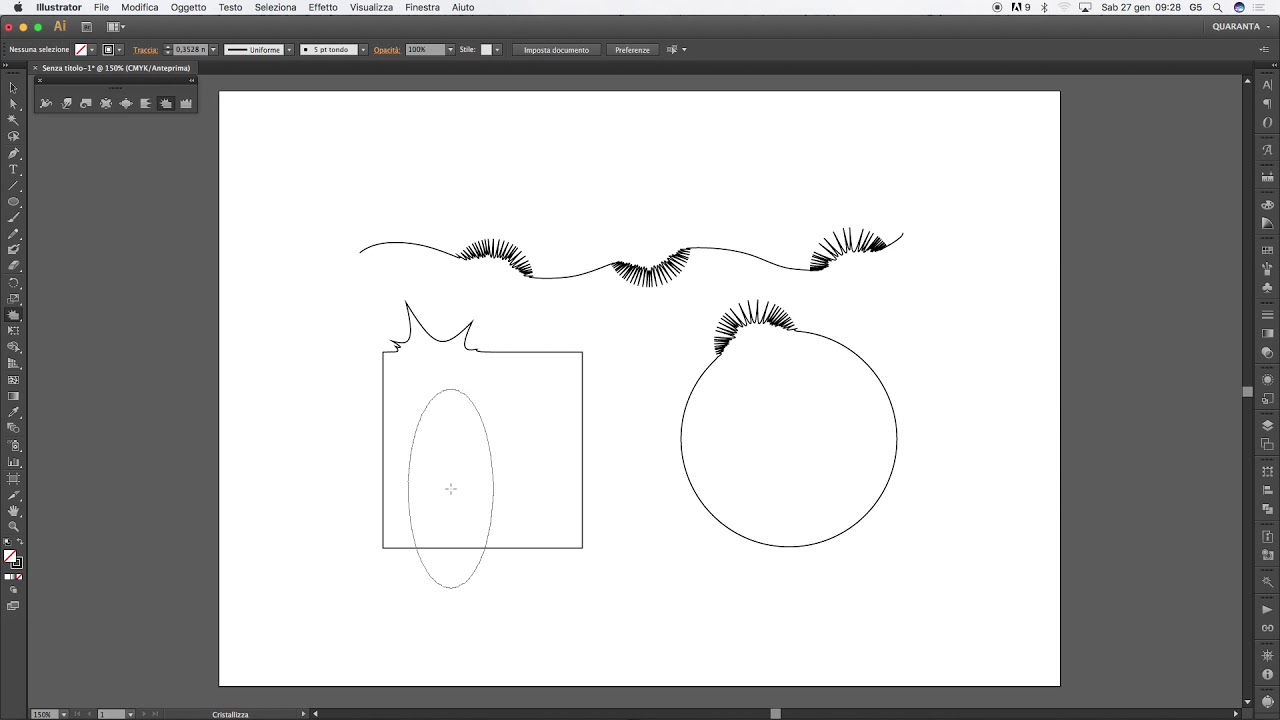Select the Line Segment tool
This screenshot has height=720, width=1280.
[x=13, y=185]
